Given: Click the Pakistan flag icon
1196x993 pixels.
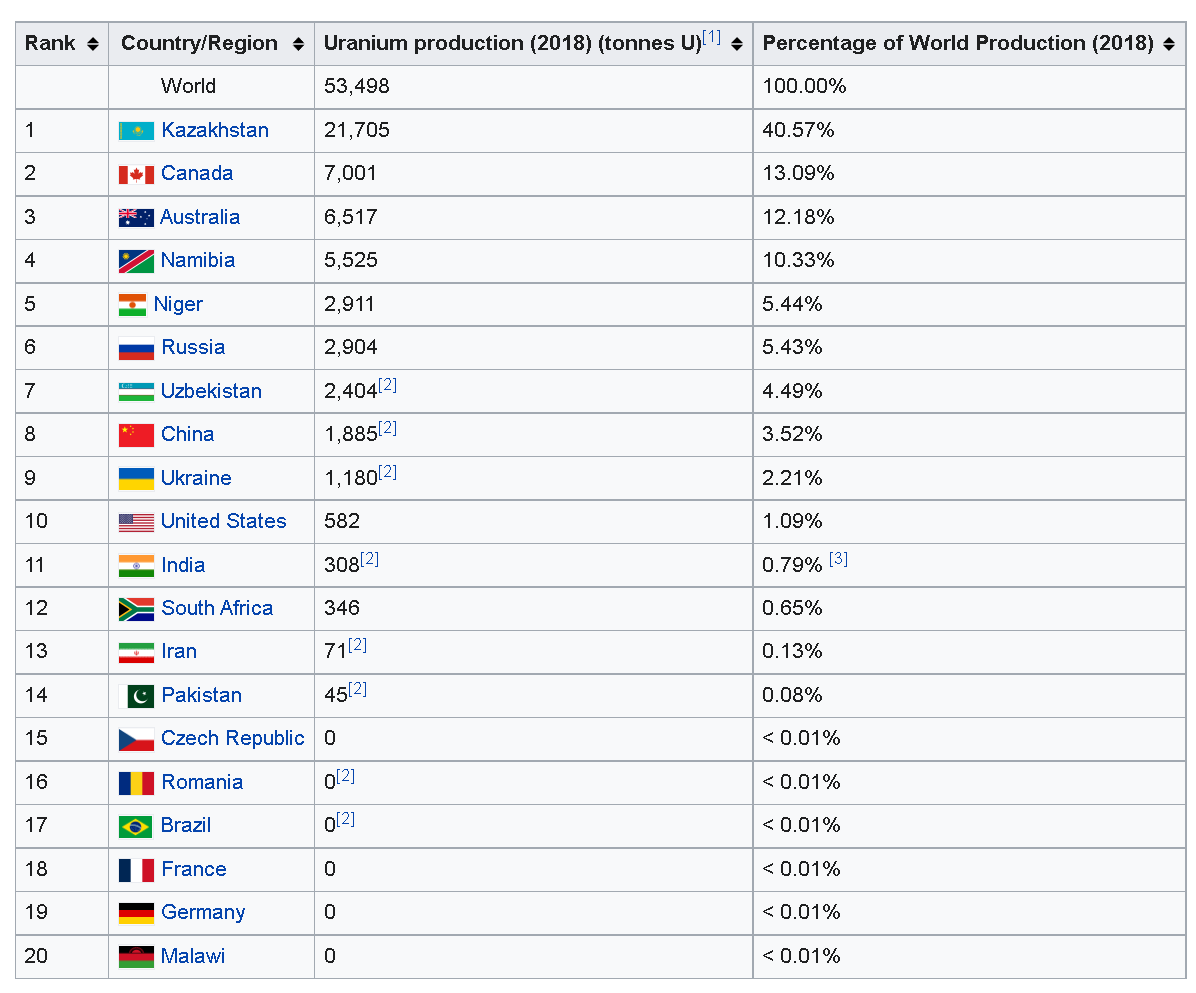Looking at the screenshot, I should tap(136, 696).
